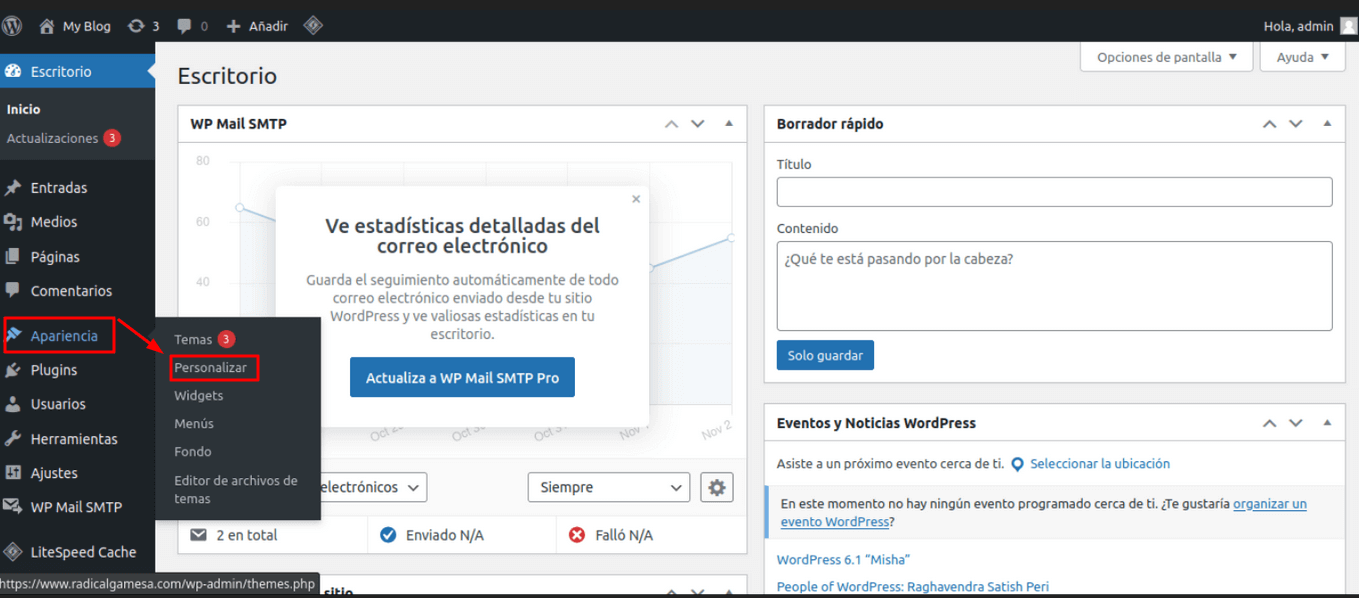
Task: Click the Entradas pin icon
Action: (x=13, y=188)
